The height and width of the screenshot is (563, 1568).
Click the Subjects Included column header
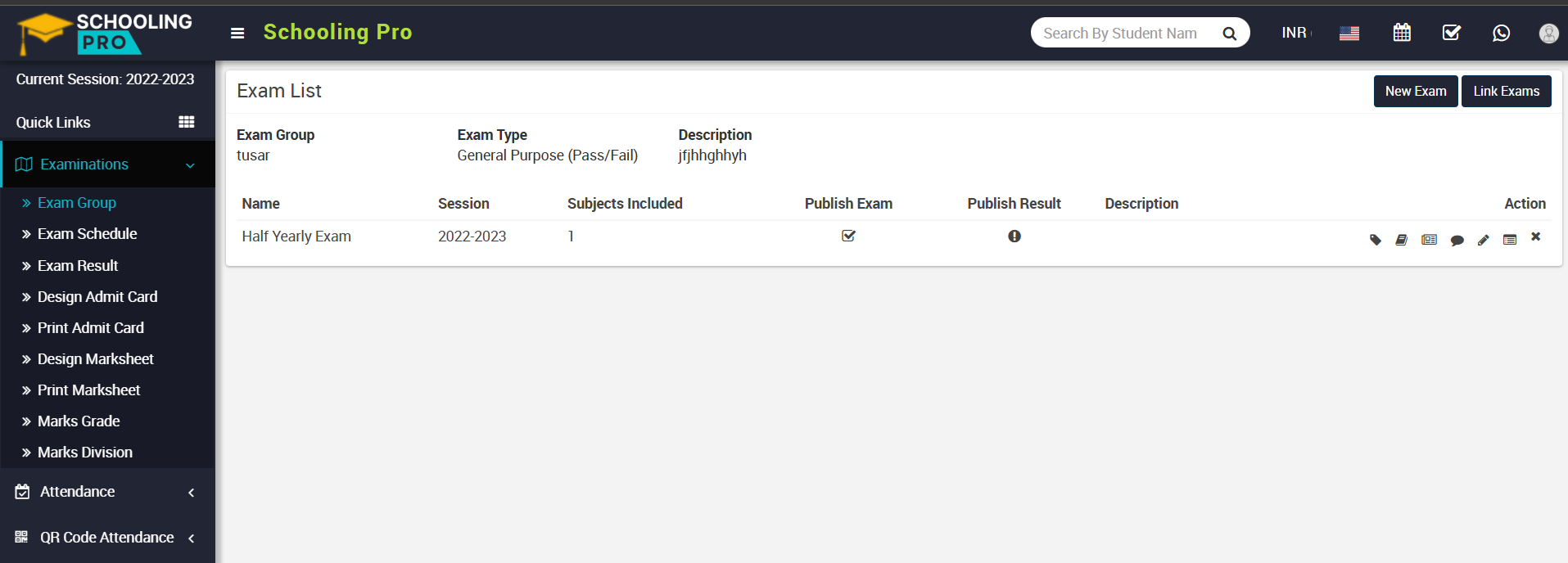pyautogui.click(x=625, y=204)
